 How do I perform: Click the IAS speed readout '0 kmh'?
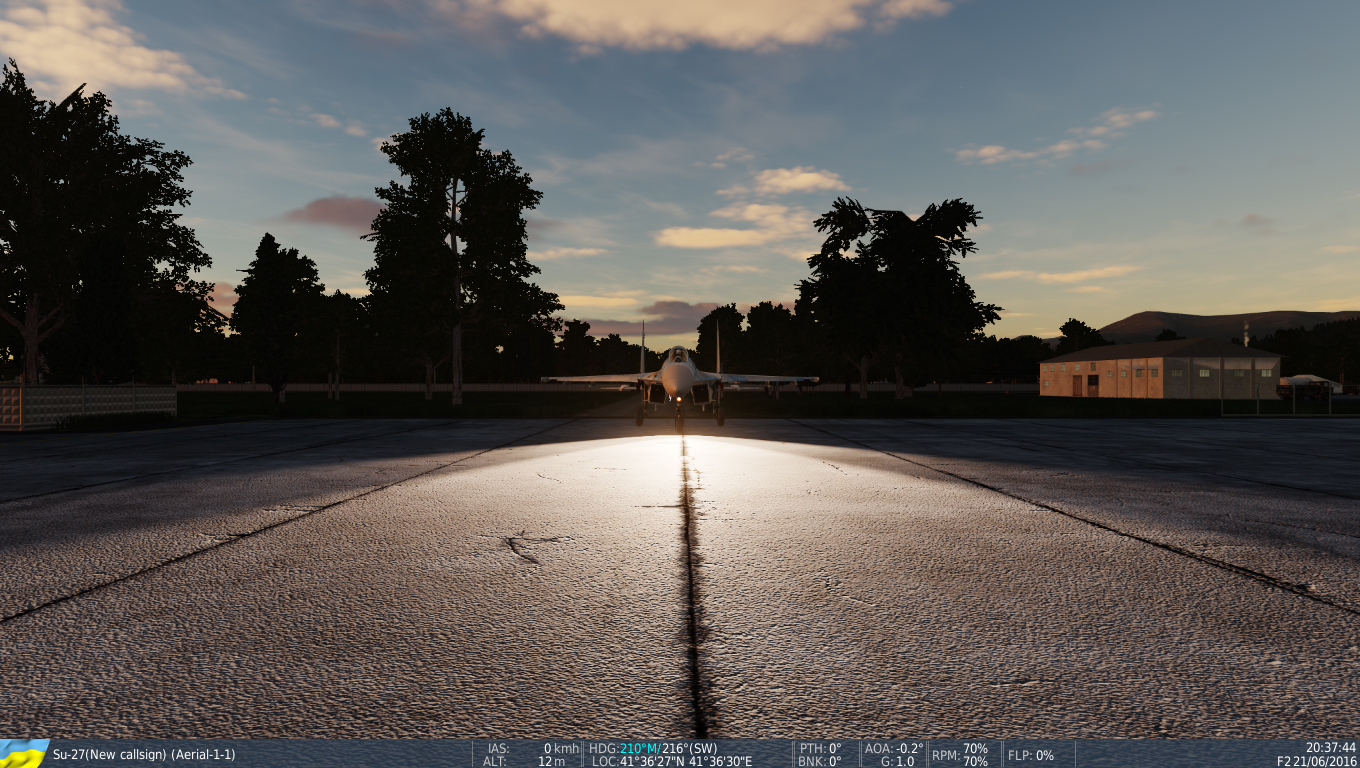click(561, 748)
